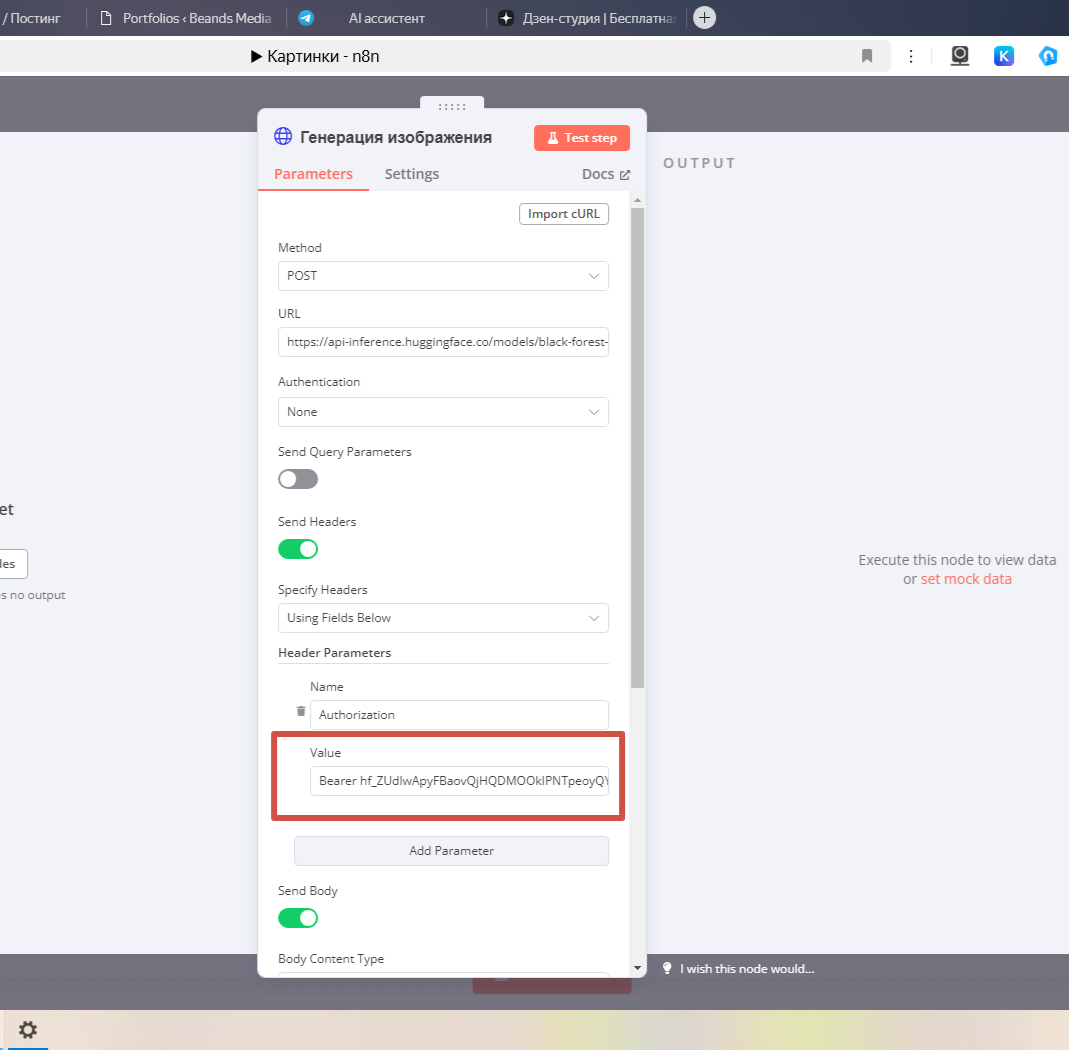Click the Import cURL button
The width and height of the screenshot is (1069, 1050).
tap(564, 214)
